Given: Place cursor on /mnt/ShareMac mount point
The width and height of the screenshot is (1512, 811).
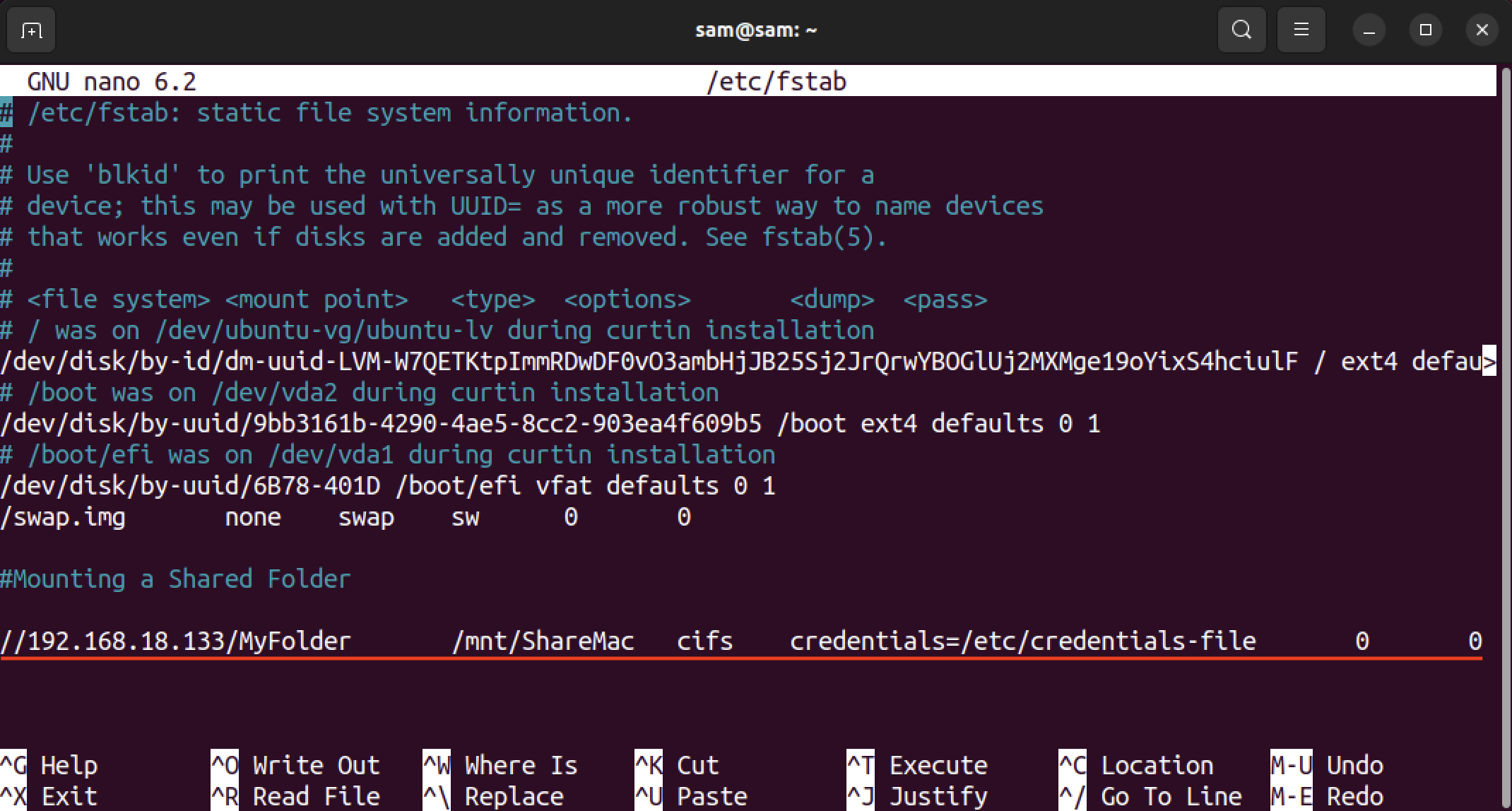Looking at the screenshot, I should (543, 641).
